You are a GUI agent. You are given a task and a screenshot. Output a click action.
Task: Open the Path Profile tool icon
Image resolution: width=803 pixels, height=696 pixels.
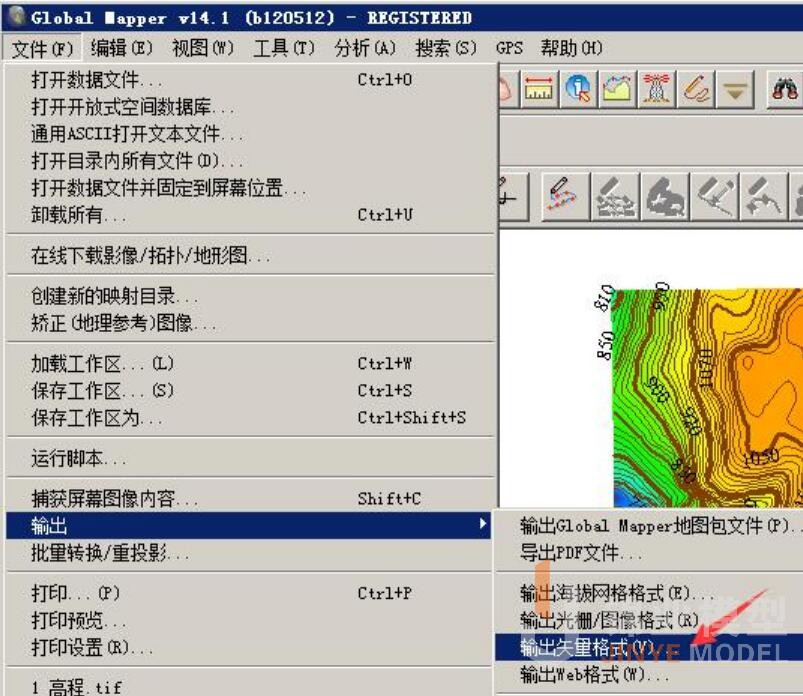[x=617, y=89]
